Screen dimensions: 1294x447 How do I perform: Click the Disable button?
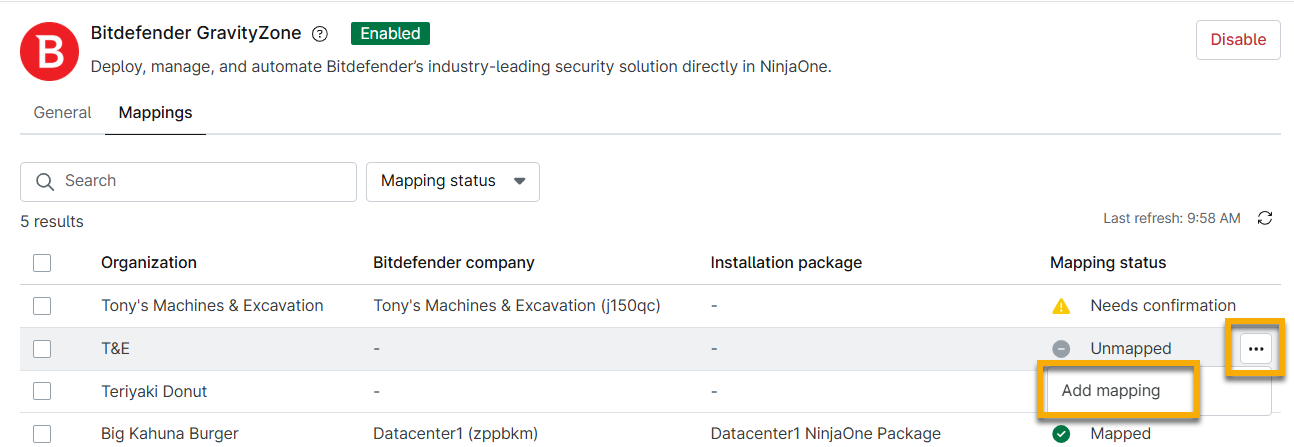pyautogui.click(x=1238, y=40)
